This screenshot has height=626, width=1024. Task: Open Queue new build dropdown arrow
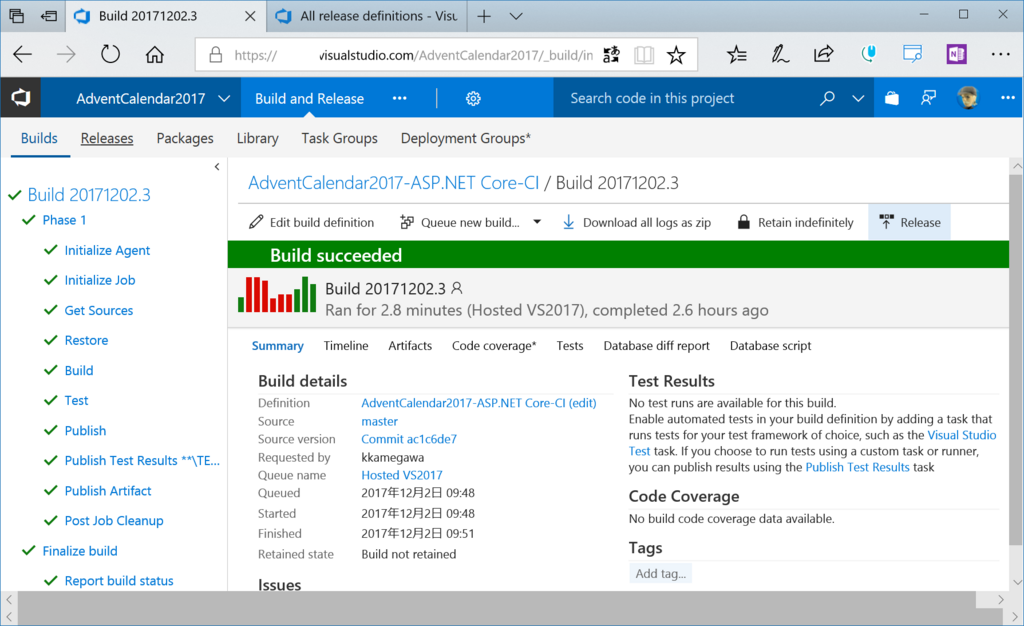click(x=537, y=222)
